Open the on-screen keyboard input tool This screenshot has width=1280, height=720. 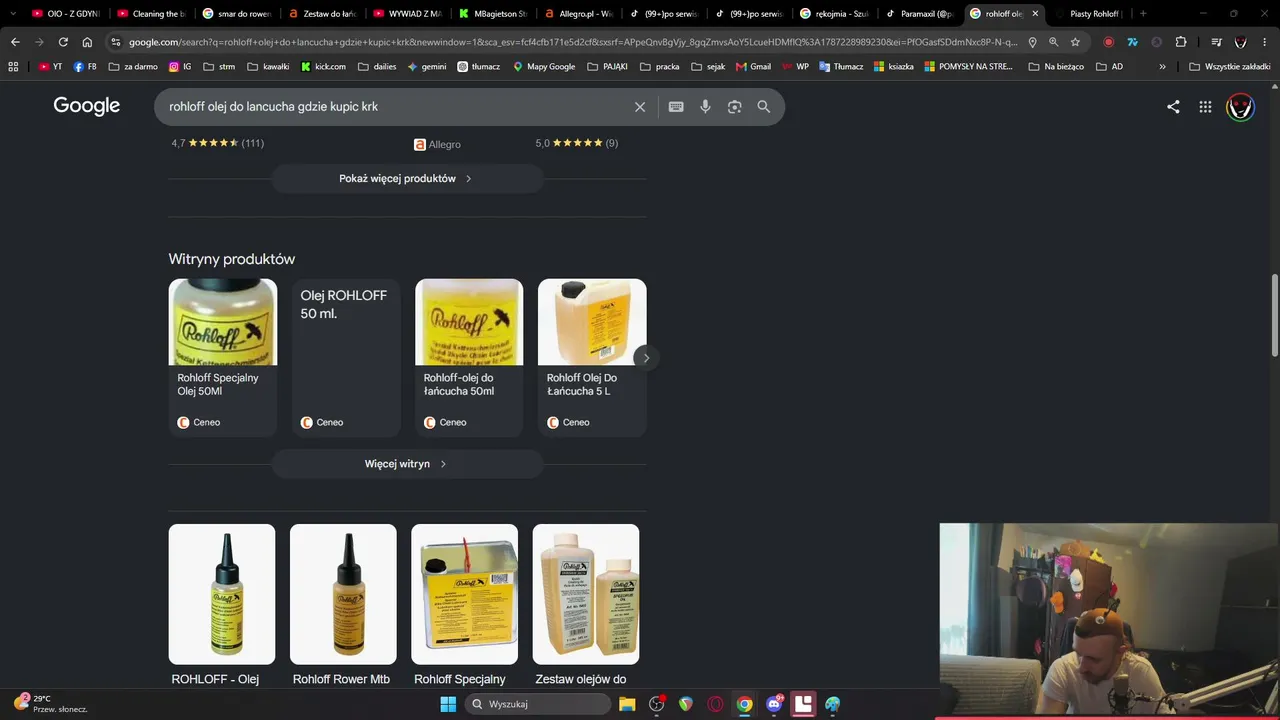(x=676, y=107)
